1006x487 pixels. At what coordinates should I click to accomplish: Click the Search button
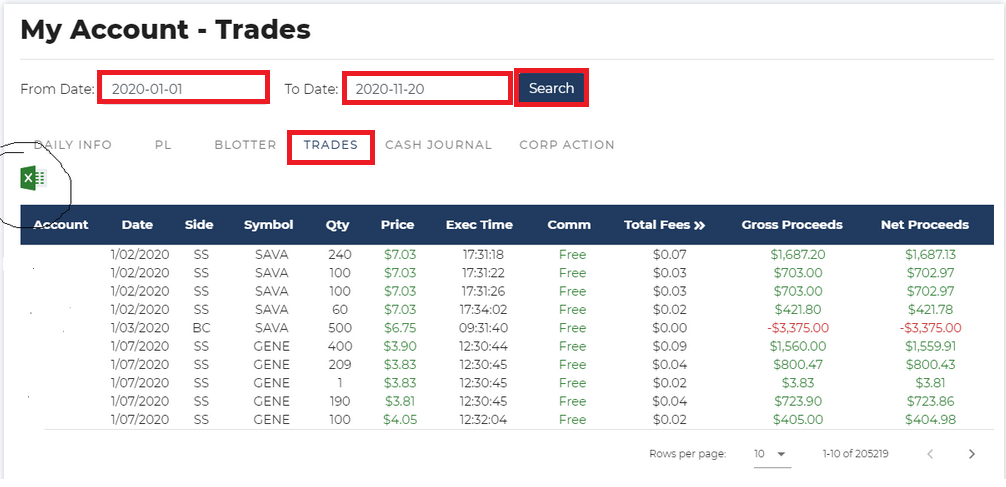pyautogui.click(x=552, y=88)
